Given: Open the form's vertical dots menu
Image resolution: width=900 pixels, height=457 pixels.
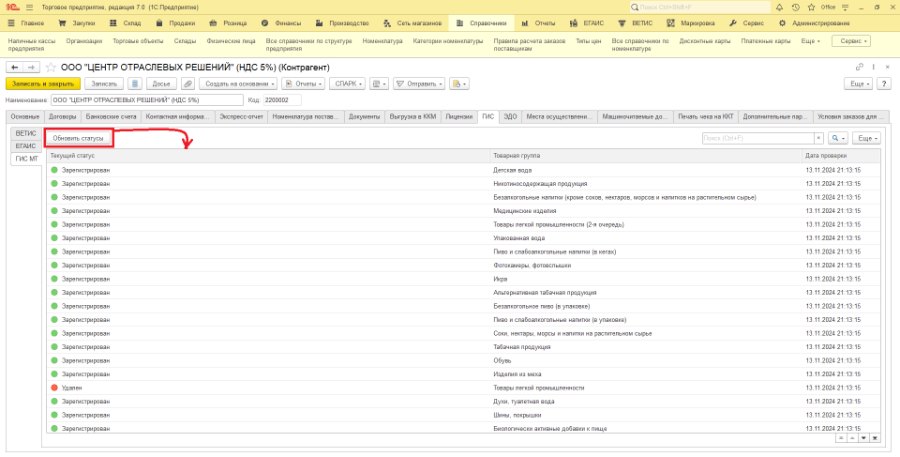Looking at the screenshot, I should click(874, 67).
